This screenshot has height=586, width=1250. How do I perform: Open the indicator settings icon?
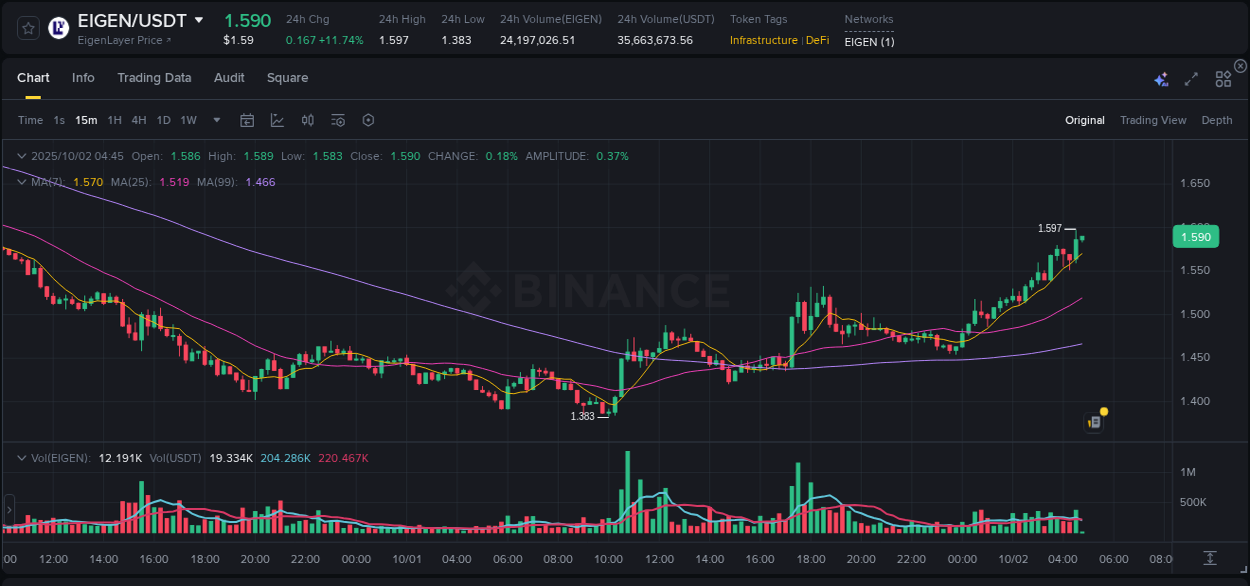click(337, 119)
